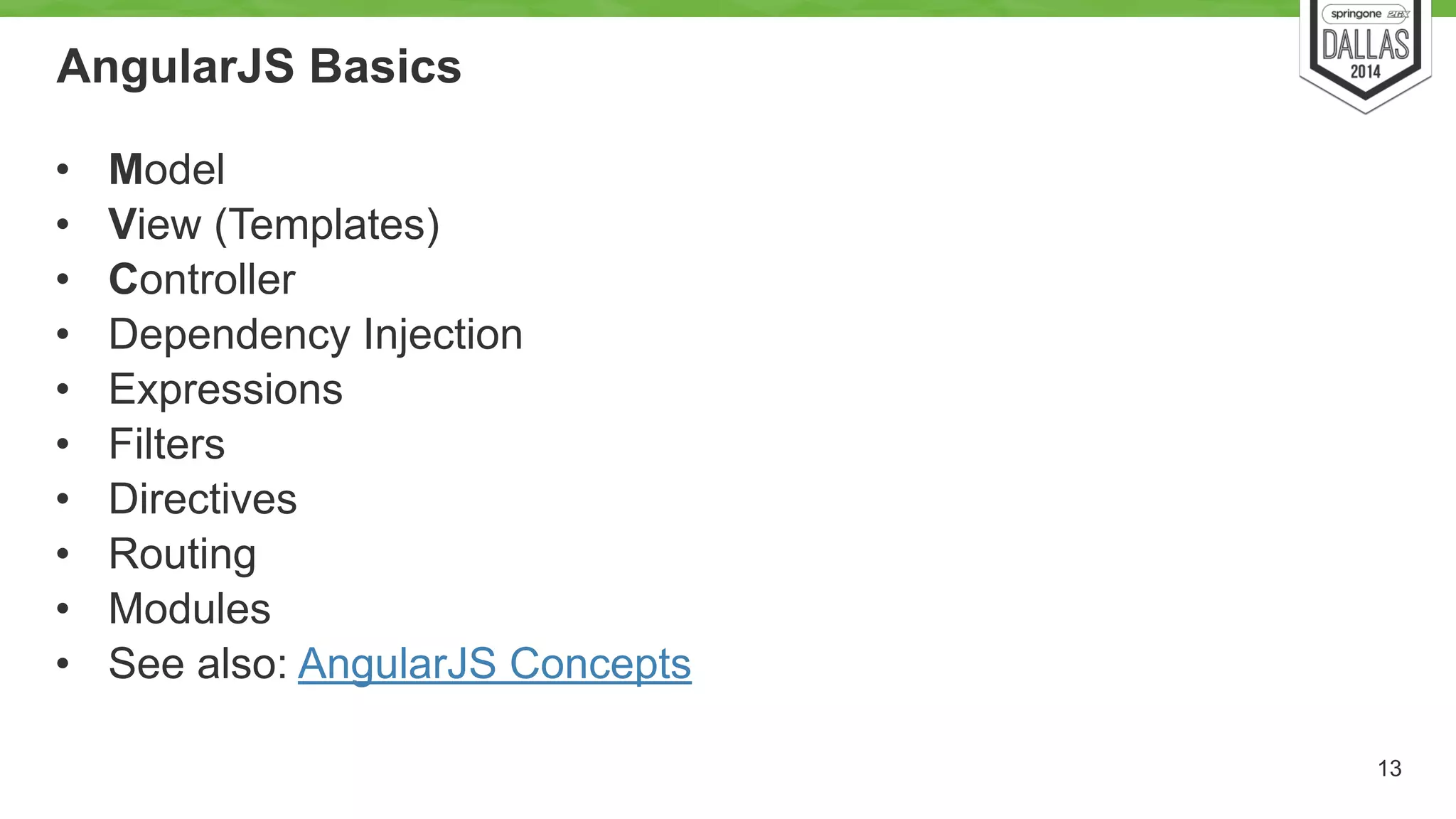The image size is (1456, 819).
Task: Select the Controller bullet text
Action: tap(202, 279)
